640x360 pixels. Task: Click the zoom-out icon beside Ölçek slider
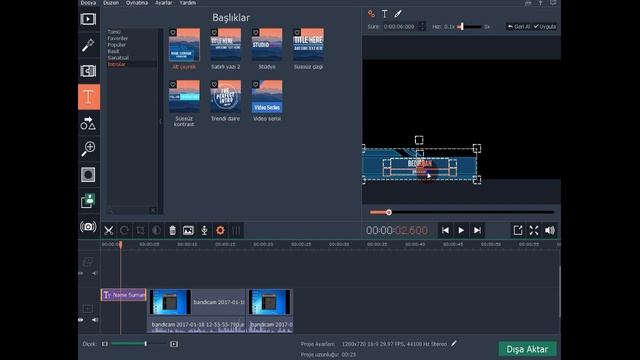(105, 344)
